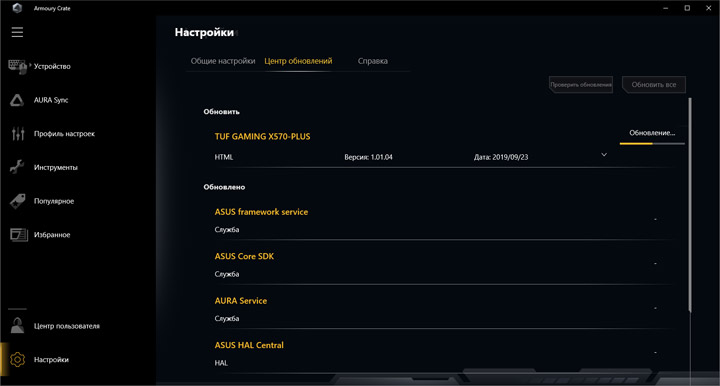Click the Armoury Crate logo icon

pos(17,8)
